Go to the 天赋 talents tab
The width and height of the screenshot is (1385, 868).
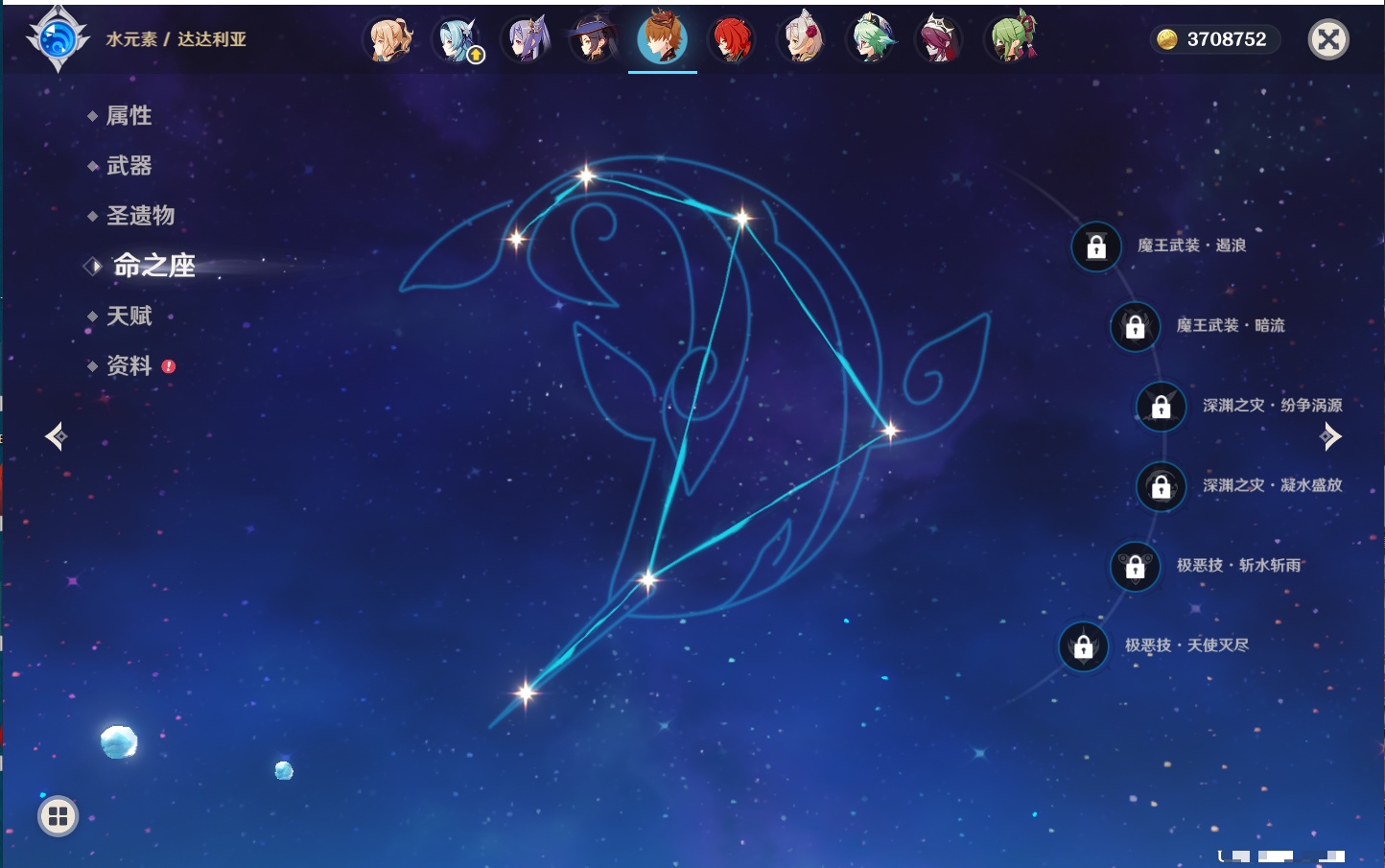tap(129, 316)
